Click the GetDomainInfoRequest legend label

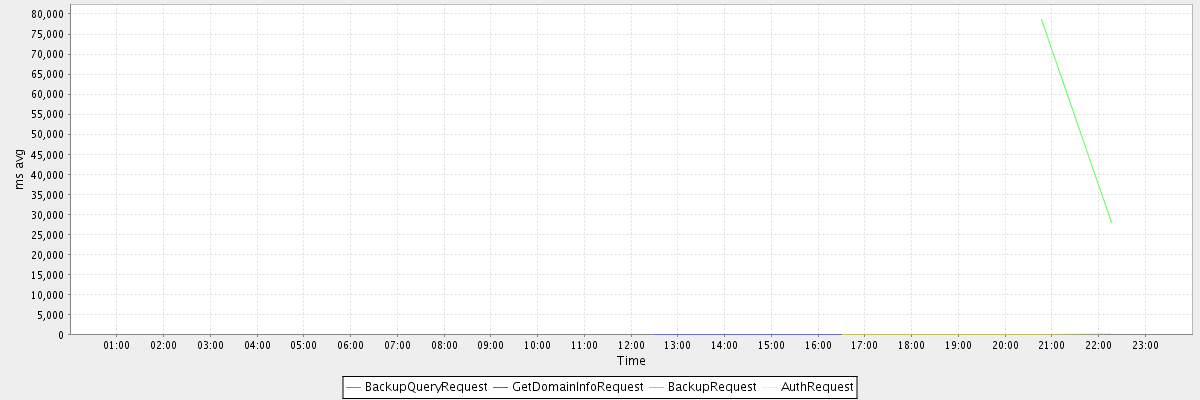pyautogui.click(x=577, y=386)
